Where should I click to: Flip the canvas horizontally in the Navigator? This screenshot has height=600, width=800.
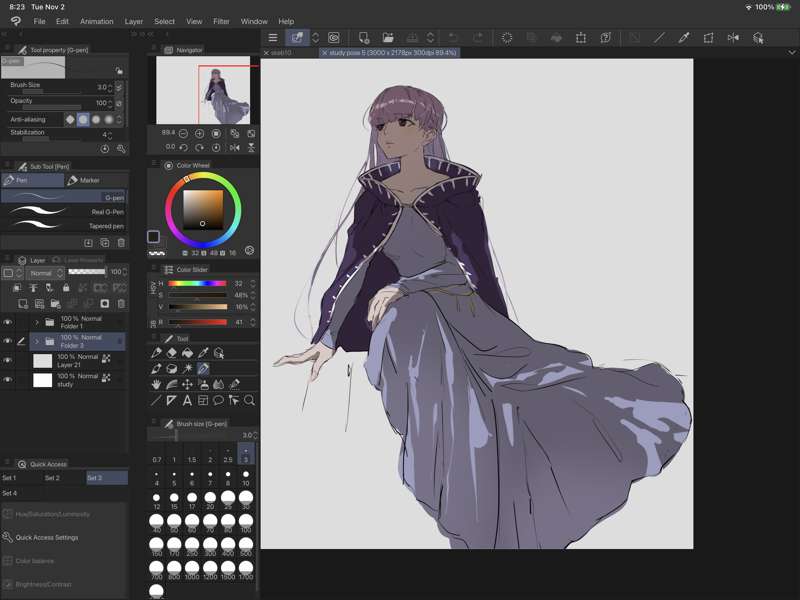234,148
